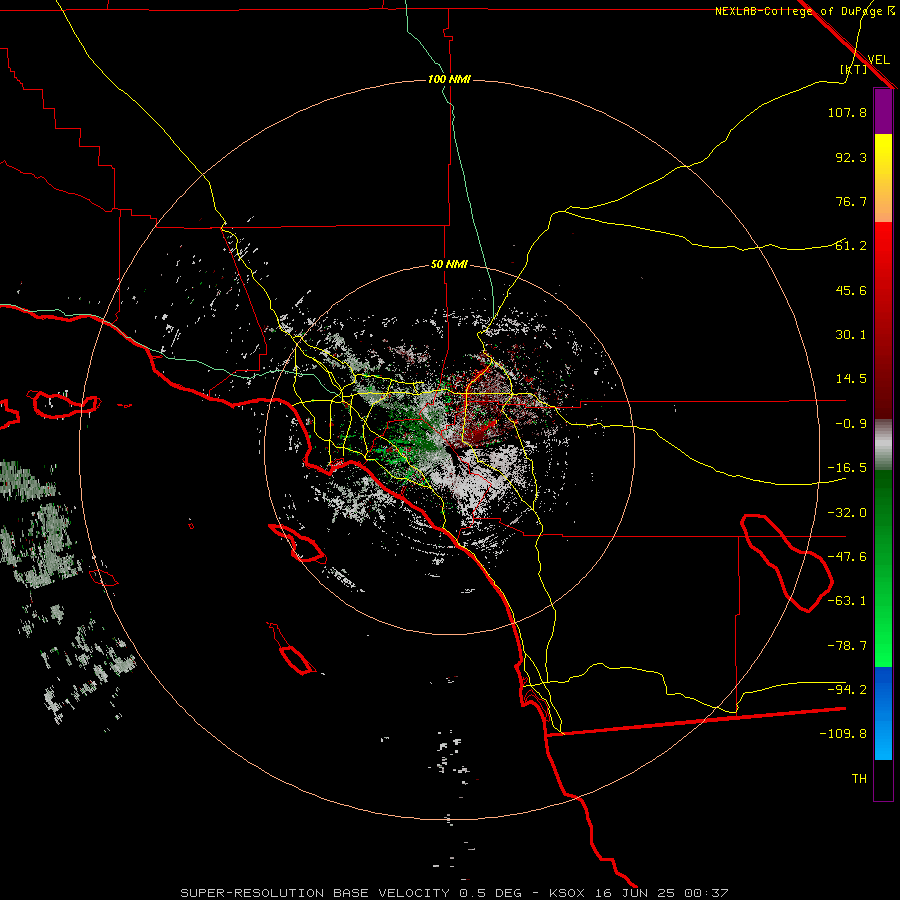Viewport: 900px width, 900px height.
Task: Click the 76.7 legend value
Action: [851, 201]
